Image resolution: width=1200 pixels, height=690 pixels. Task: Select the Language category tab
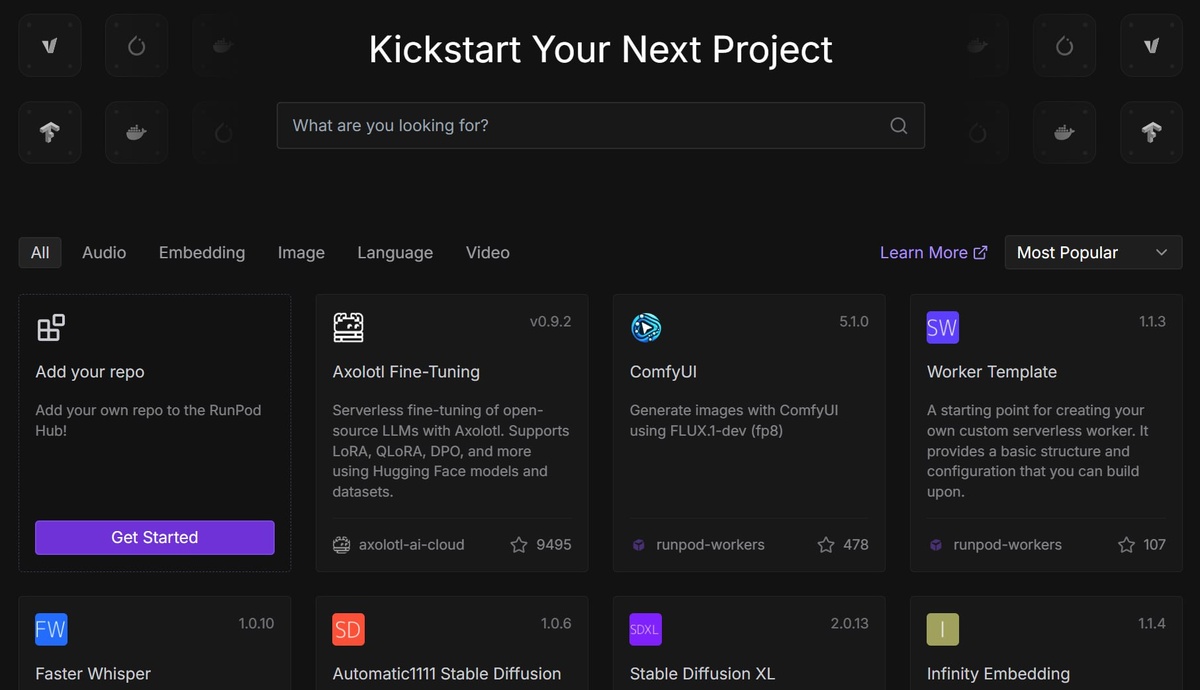[x=395, y=253]
